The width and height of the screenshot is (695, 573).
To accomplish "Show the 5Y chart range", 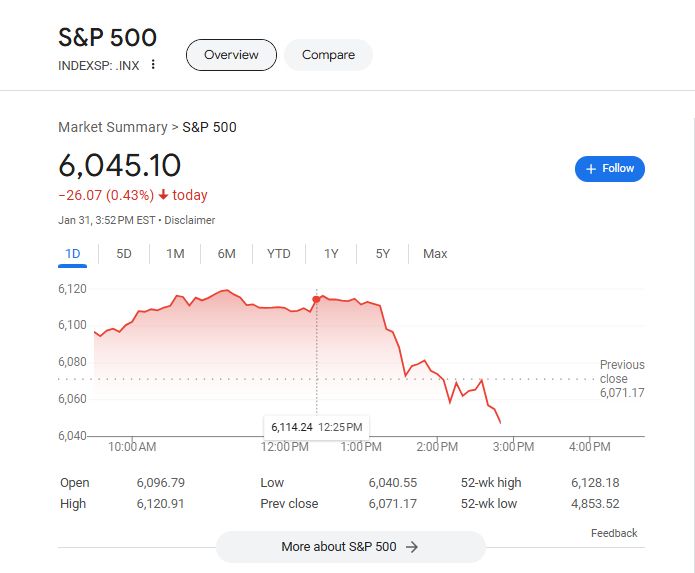I will [383, 254].
